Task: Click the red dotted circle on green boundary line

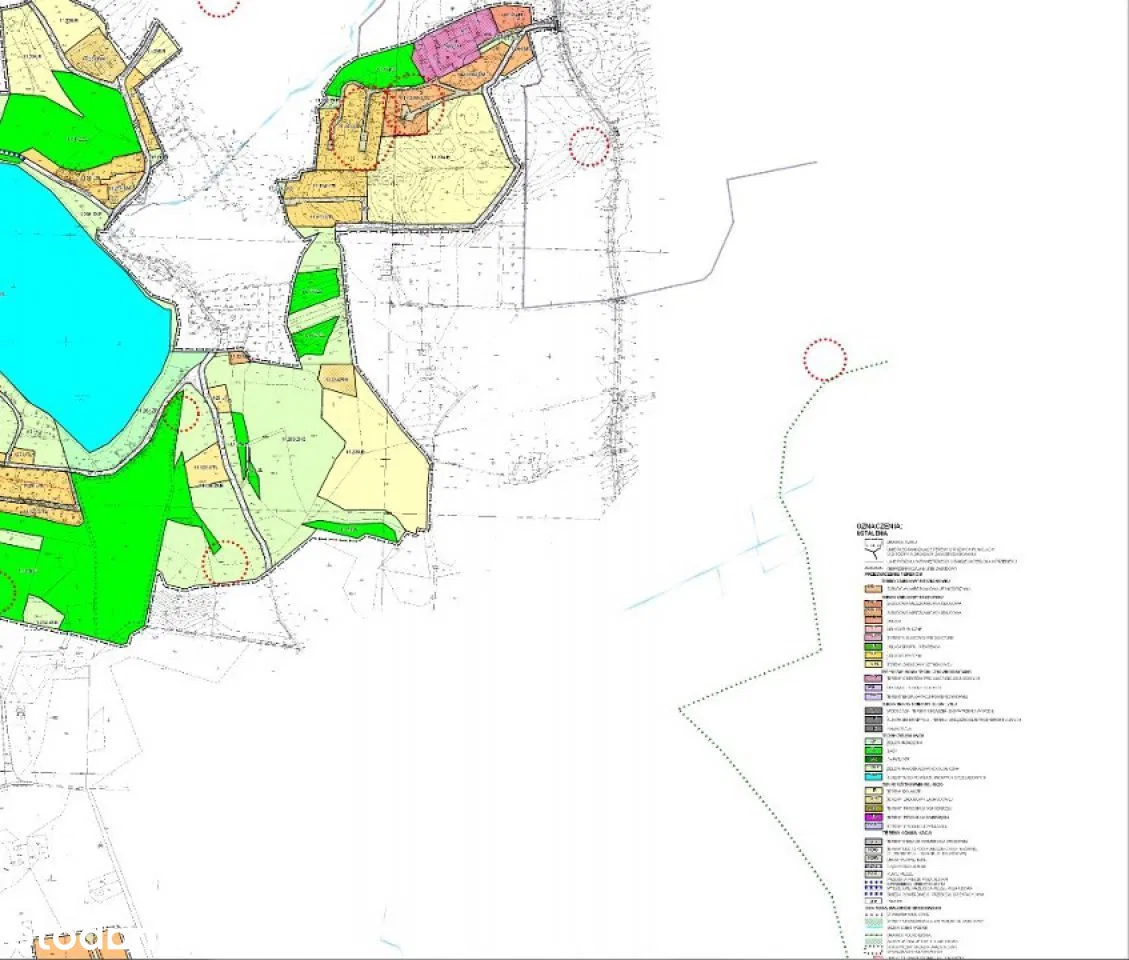Action: (x=825, y=359)
